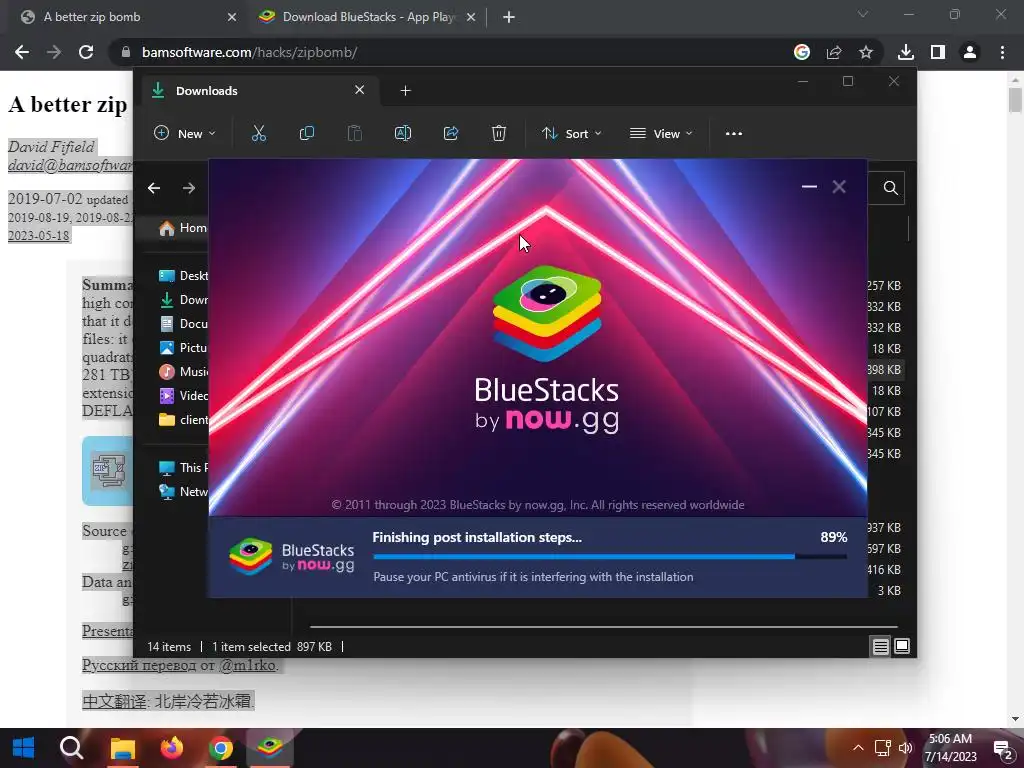Switch Explorer to large thumbnails view icon

coord(902,647)
